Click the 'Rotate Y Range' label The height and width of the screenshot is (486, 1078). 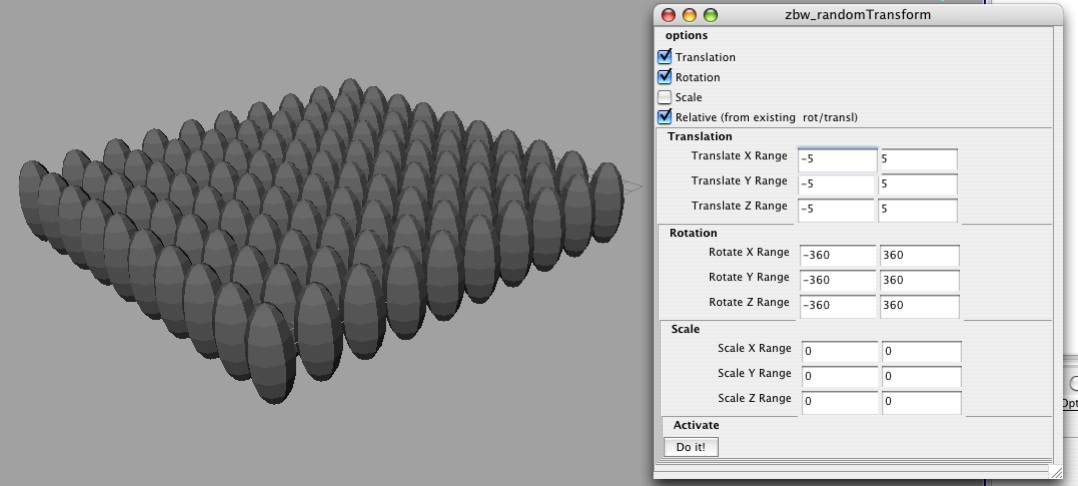pos(749,277)
